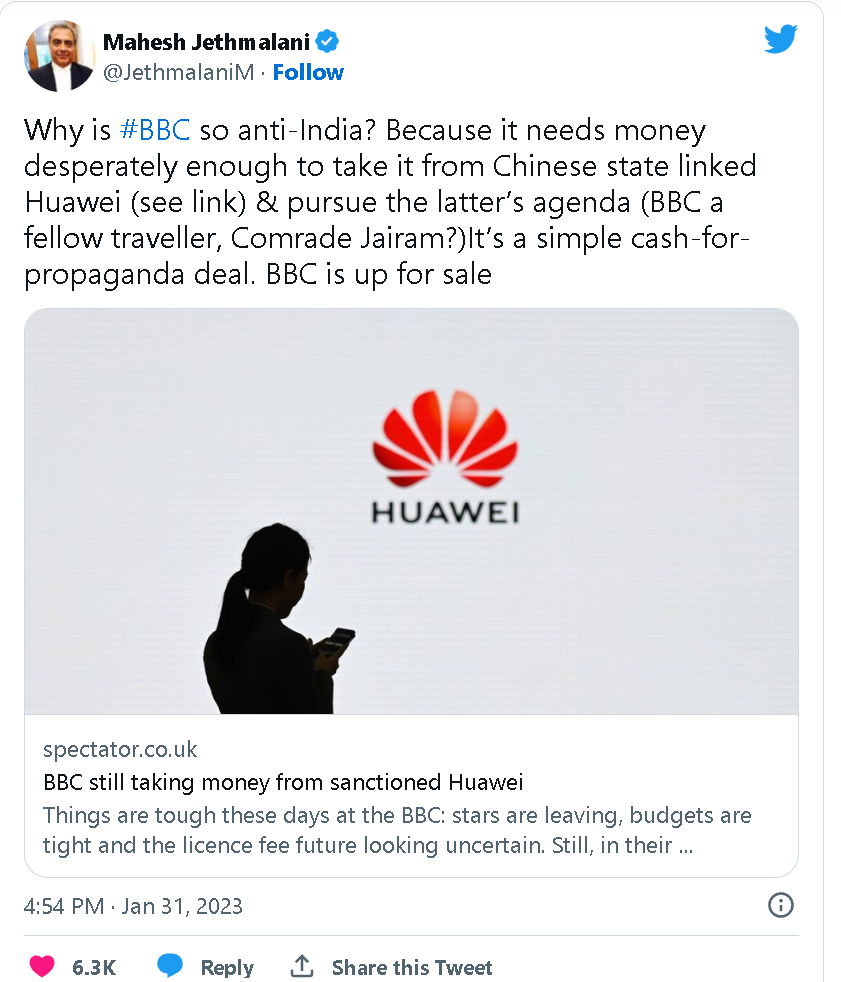Follow Mahesh Jethmalani
The height and width of the screenshot is (982, 841).
click(308, 72)
